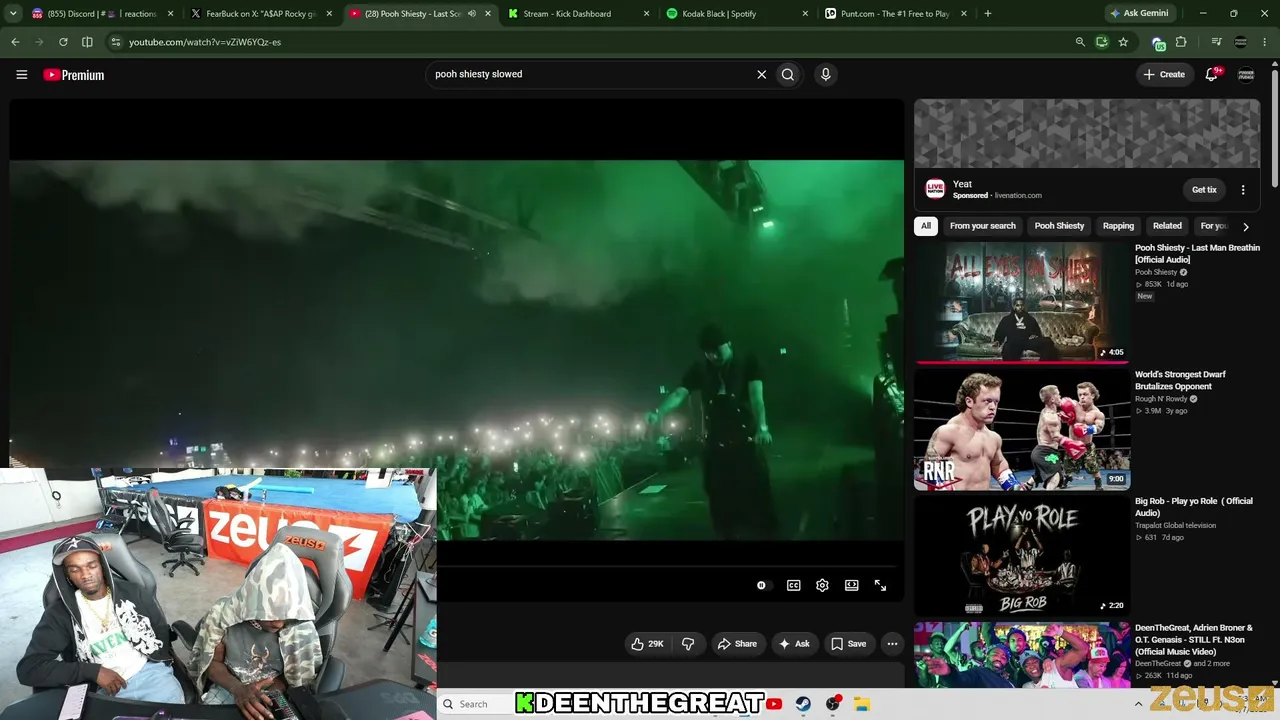Open the Yeat ad options menu

click(x=1243, y=190)
